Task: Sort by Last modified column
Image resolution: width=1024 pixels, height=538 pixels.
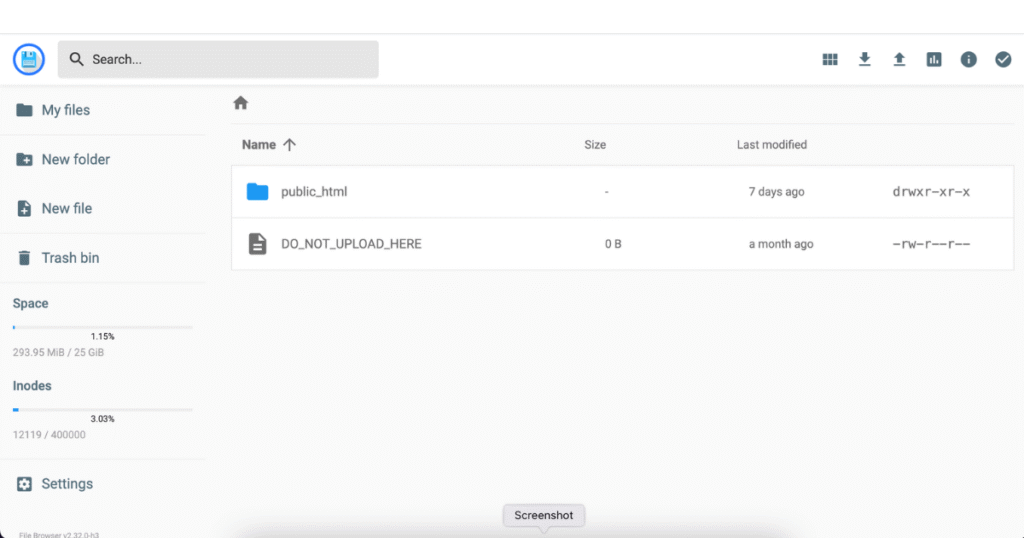Action: [x=772, y=145]
